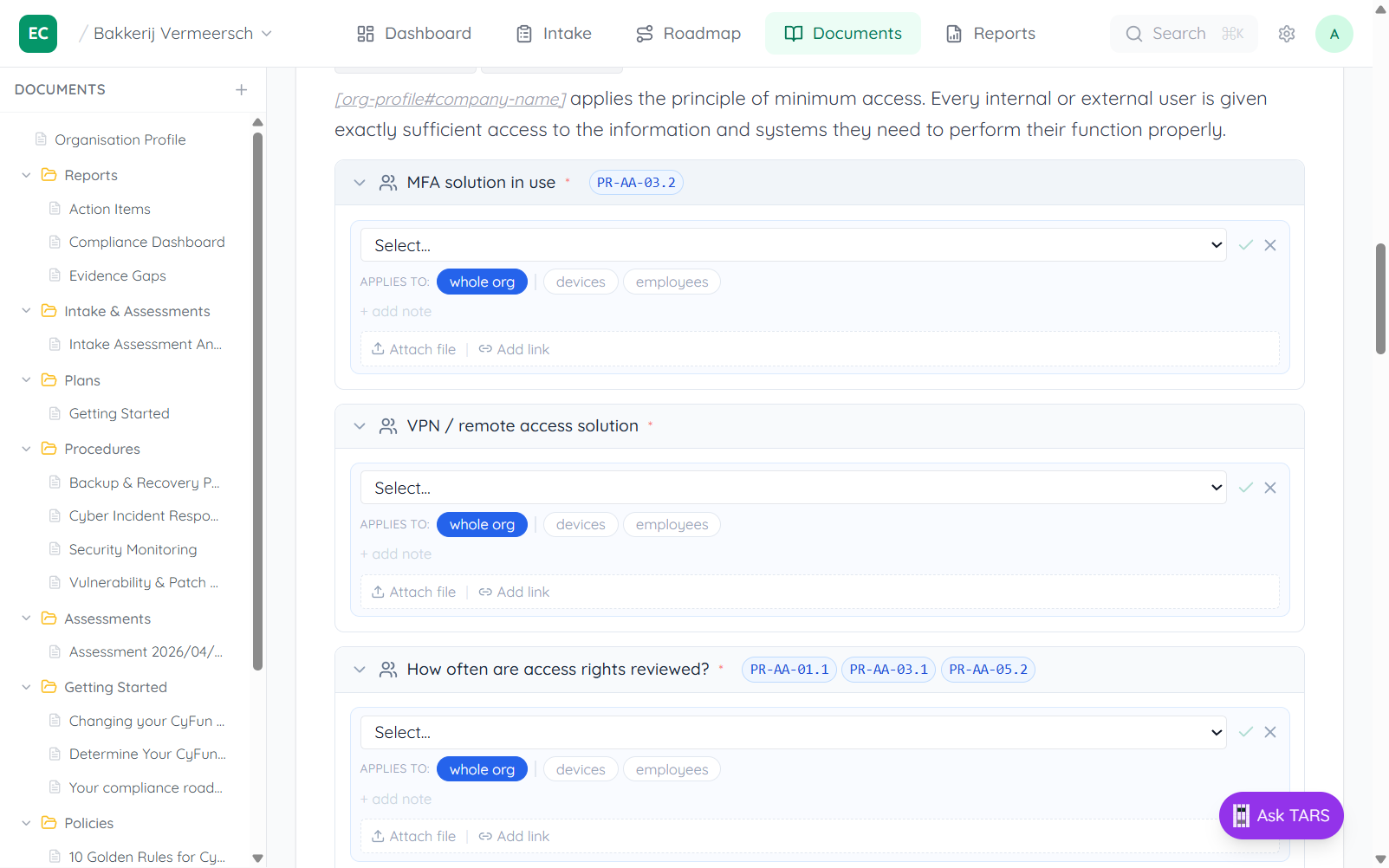The image size is (1389, 868).
Task: Open search via the magnifier icon
Action: tap(1134, 34)
